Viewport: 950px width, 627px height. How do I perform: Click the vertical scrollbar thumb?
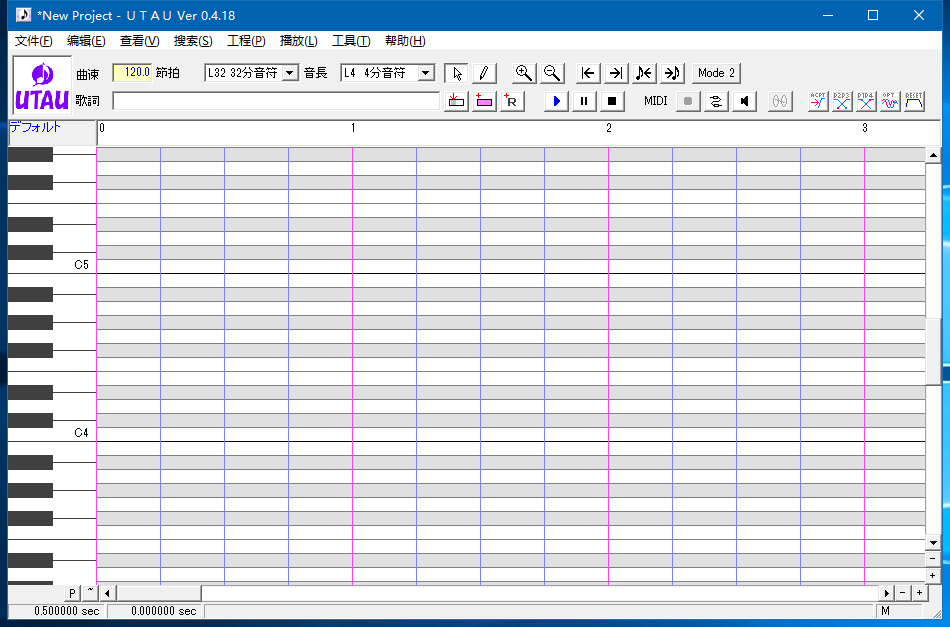tap(933, 350)
